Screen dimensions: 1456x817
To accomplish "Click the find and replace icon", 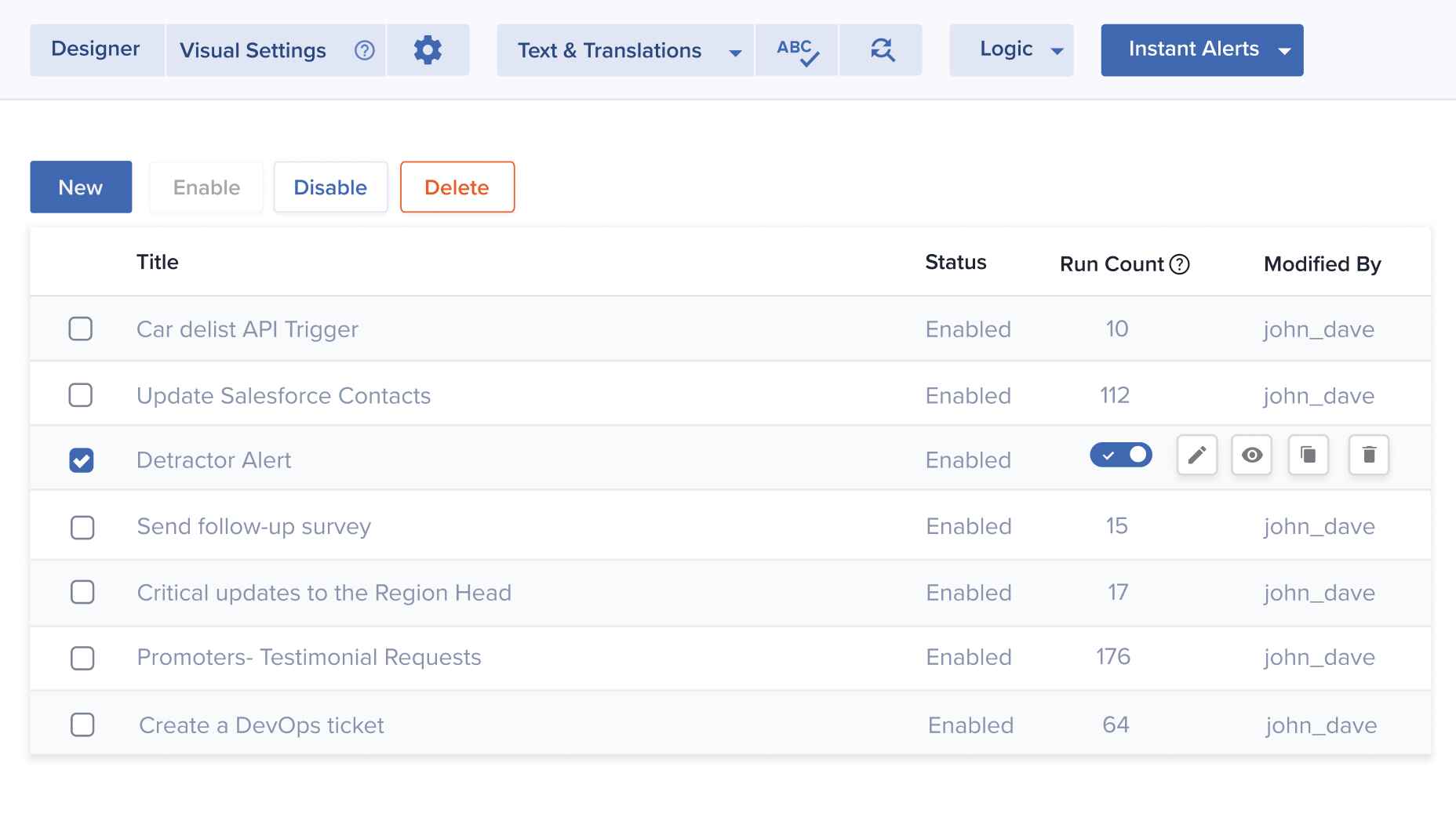I will tap(882, 50).
